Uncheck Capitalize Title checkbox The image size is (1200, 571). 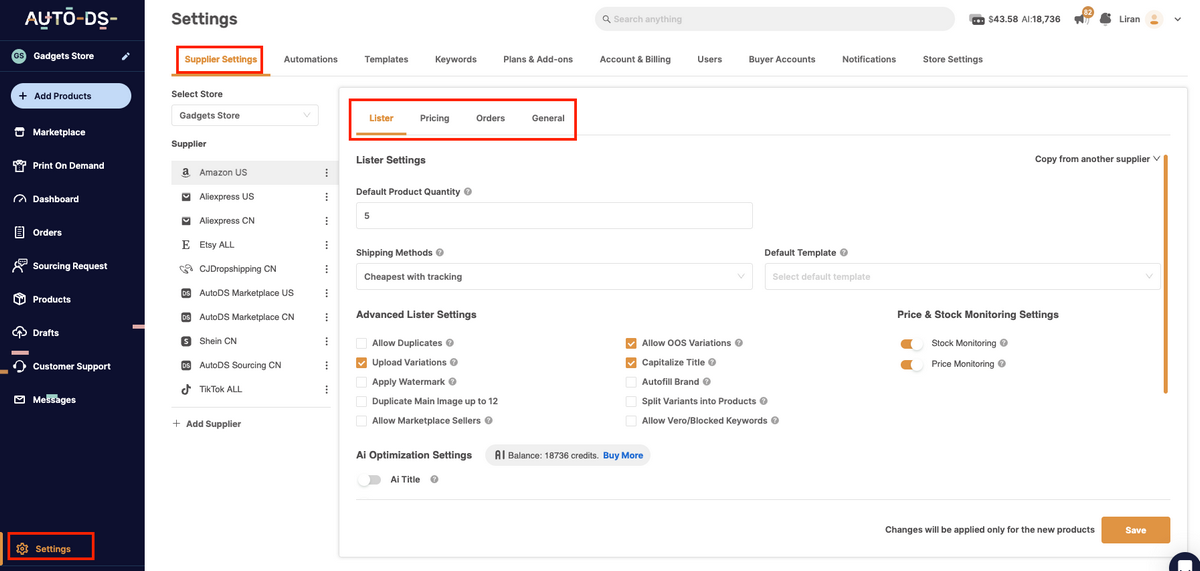631,362
